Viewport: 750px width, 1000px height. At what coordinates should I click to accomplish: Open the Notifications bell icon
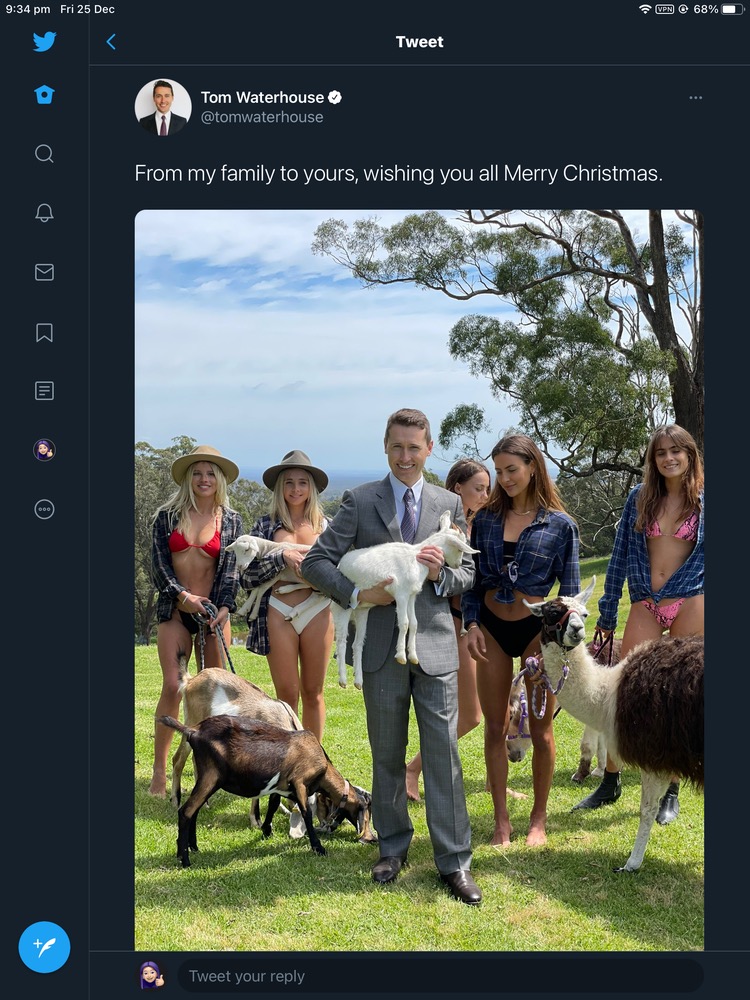point(44,212)
